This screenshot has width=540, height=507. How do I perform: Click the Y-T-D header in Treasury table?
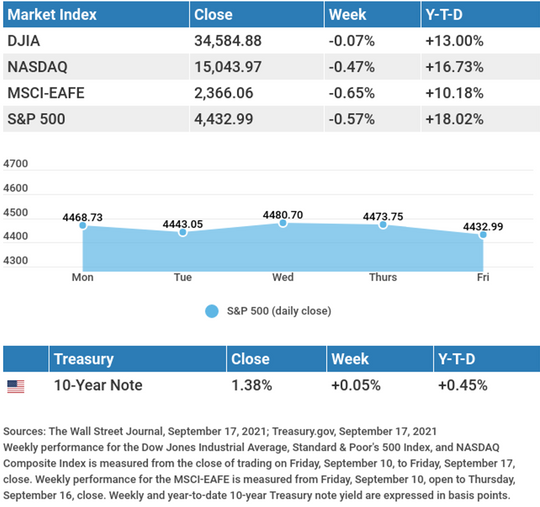click(x=487, y=359)
